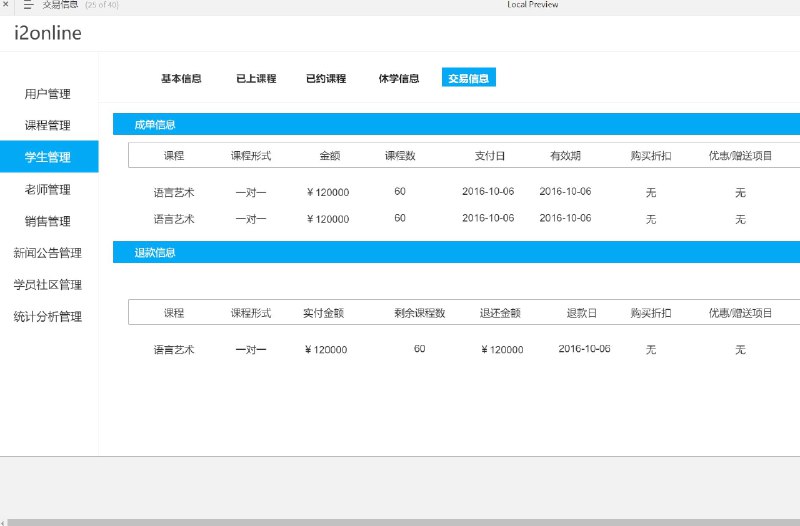The width and height of the screenshot is (800, 526).
Task: Switch to the 休学信息 tab
Action: point(398,79)
